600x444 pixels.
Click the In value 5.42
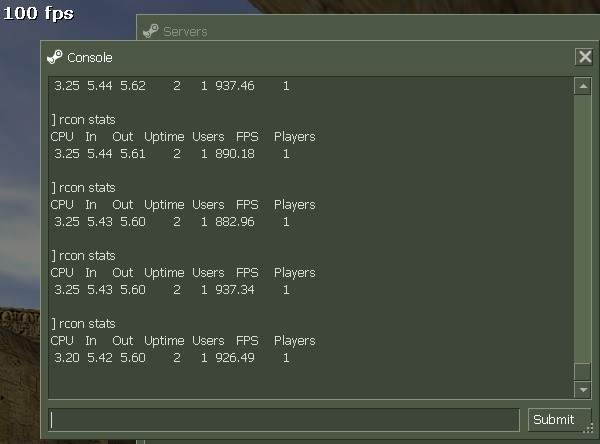tap(100, 357)
